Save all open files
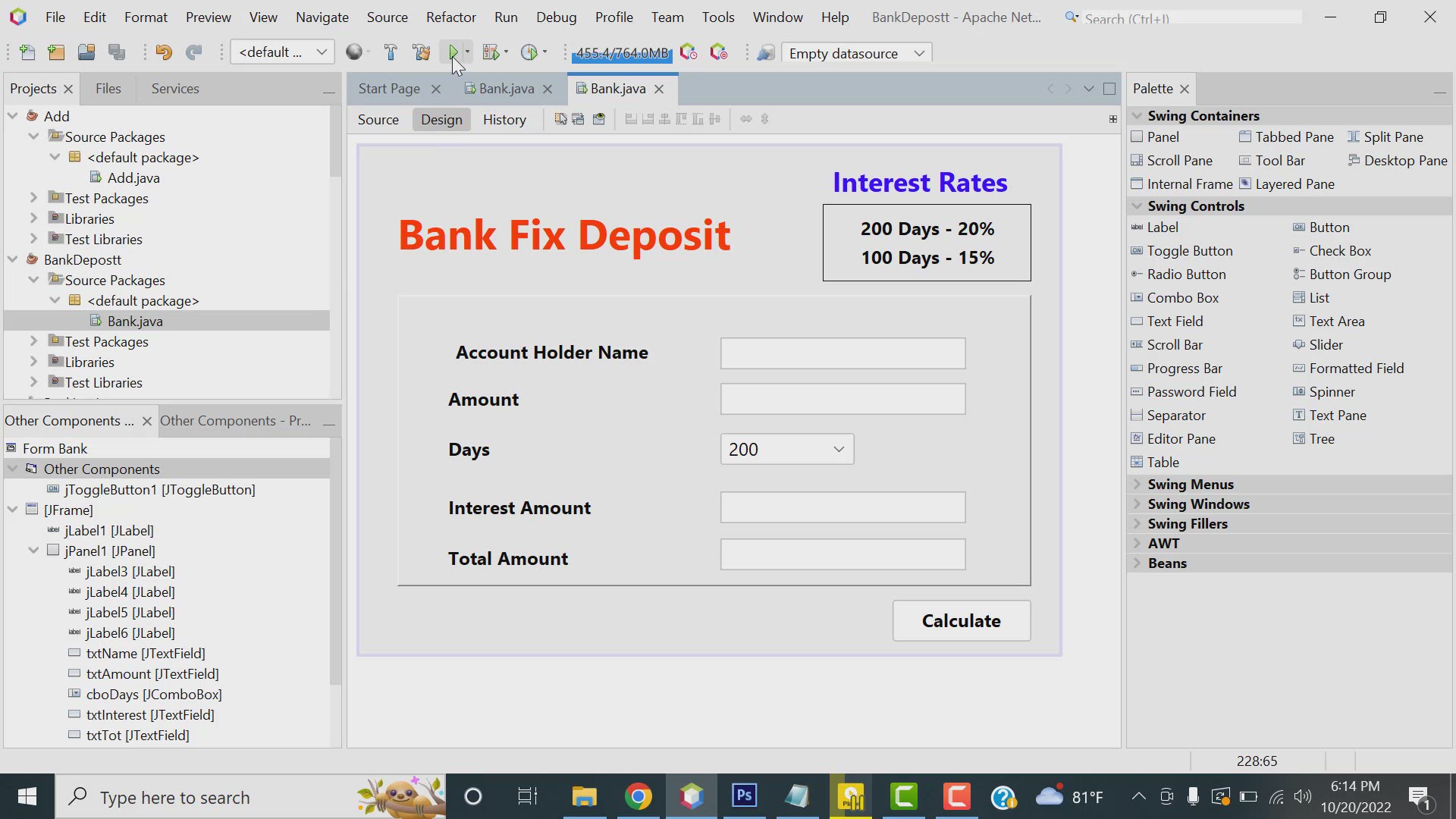 point(116,52)
